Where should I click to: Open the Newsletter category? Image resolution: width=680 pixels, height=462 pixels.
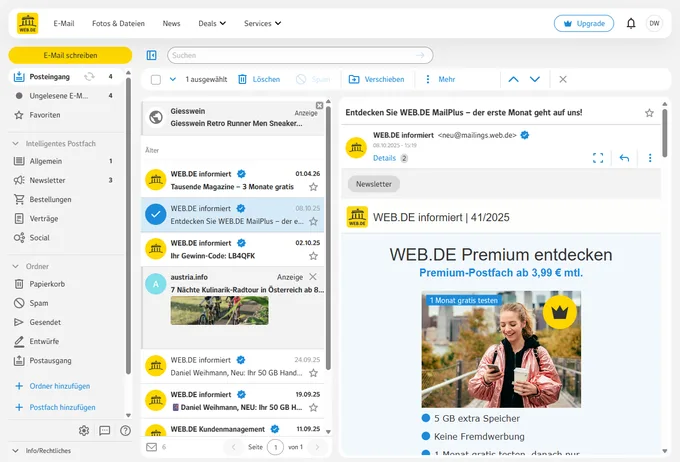tap(66, 180)
